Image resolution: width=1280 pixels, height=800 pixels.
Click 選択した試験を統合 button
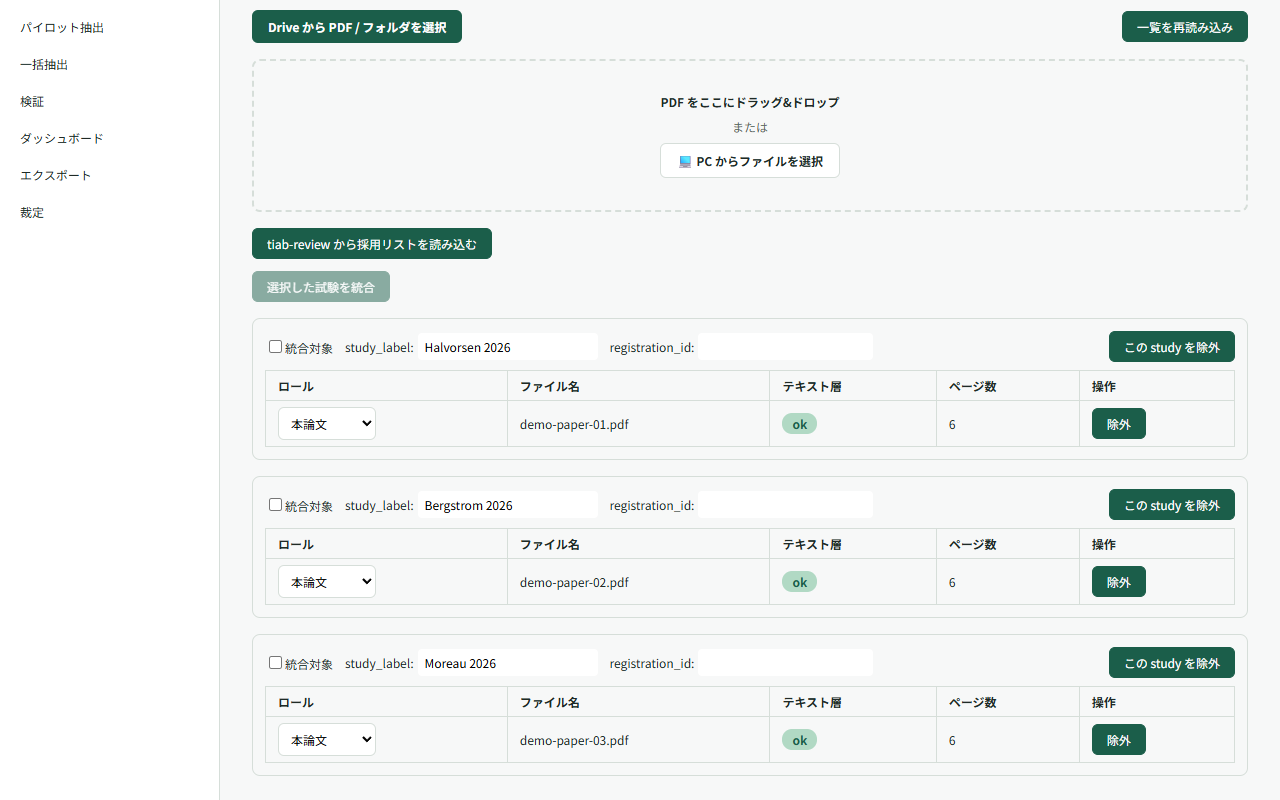pyautogui.click(x=321, y=287)
